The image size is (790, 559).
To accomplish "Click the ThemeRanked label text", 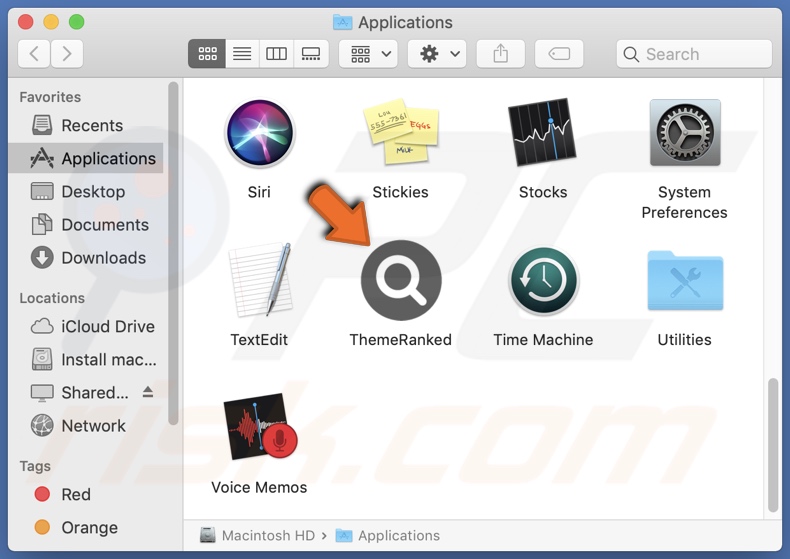I will click(401, 339).
